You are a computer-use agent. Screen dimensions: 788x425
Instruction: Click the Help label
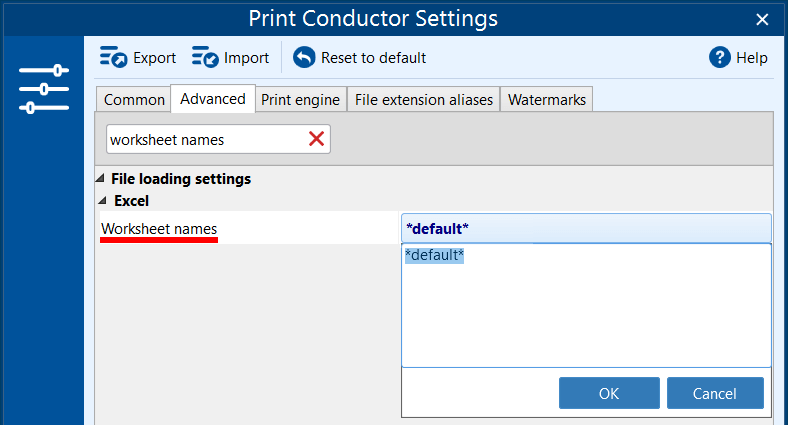coord(752,58)
